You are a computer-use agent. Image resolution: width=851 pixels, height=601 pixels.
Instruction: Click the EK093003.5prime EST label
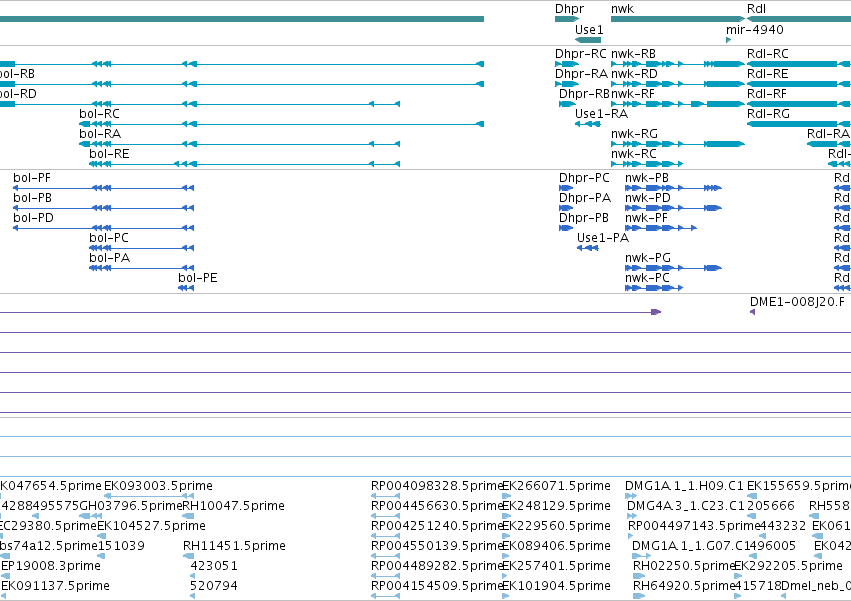pos(158,485)
